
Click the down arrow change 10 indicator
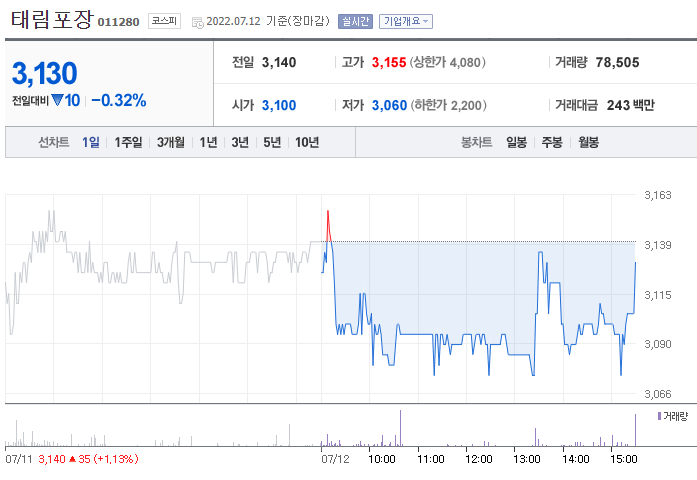(65, 100)
